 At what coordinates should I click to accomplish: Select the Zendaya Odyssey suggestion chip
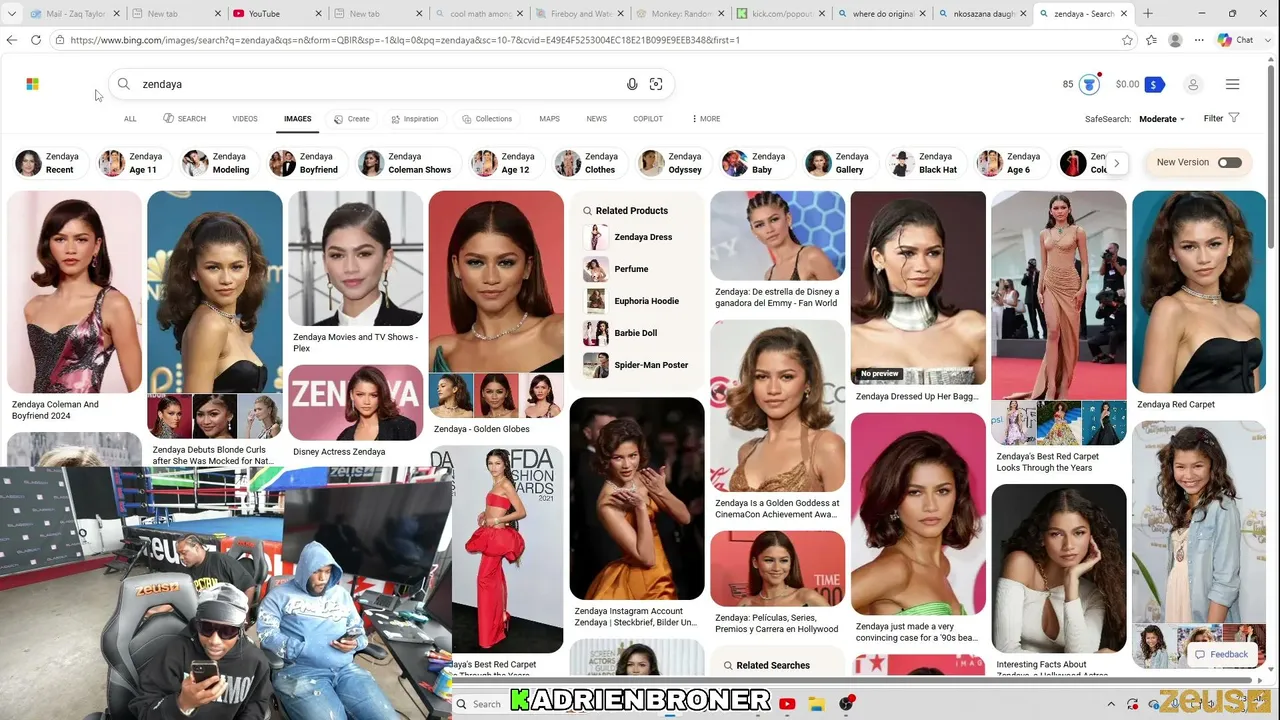pyautogui.click(x=673, y=163)
